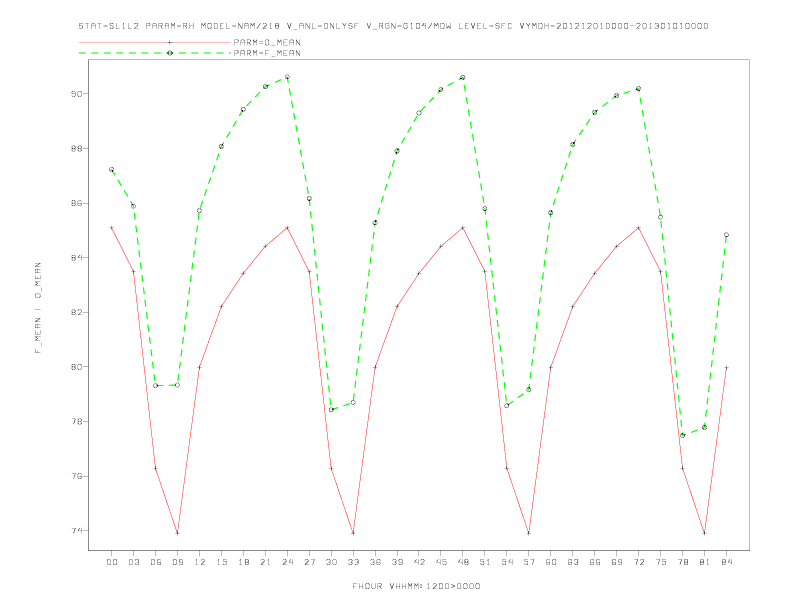The image size is (792, 612).
Task: Click the x-axis tick label 06
Action: point(156,562)
